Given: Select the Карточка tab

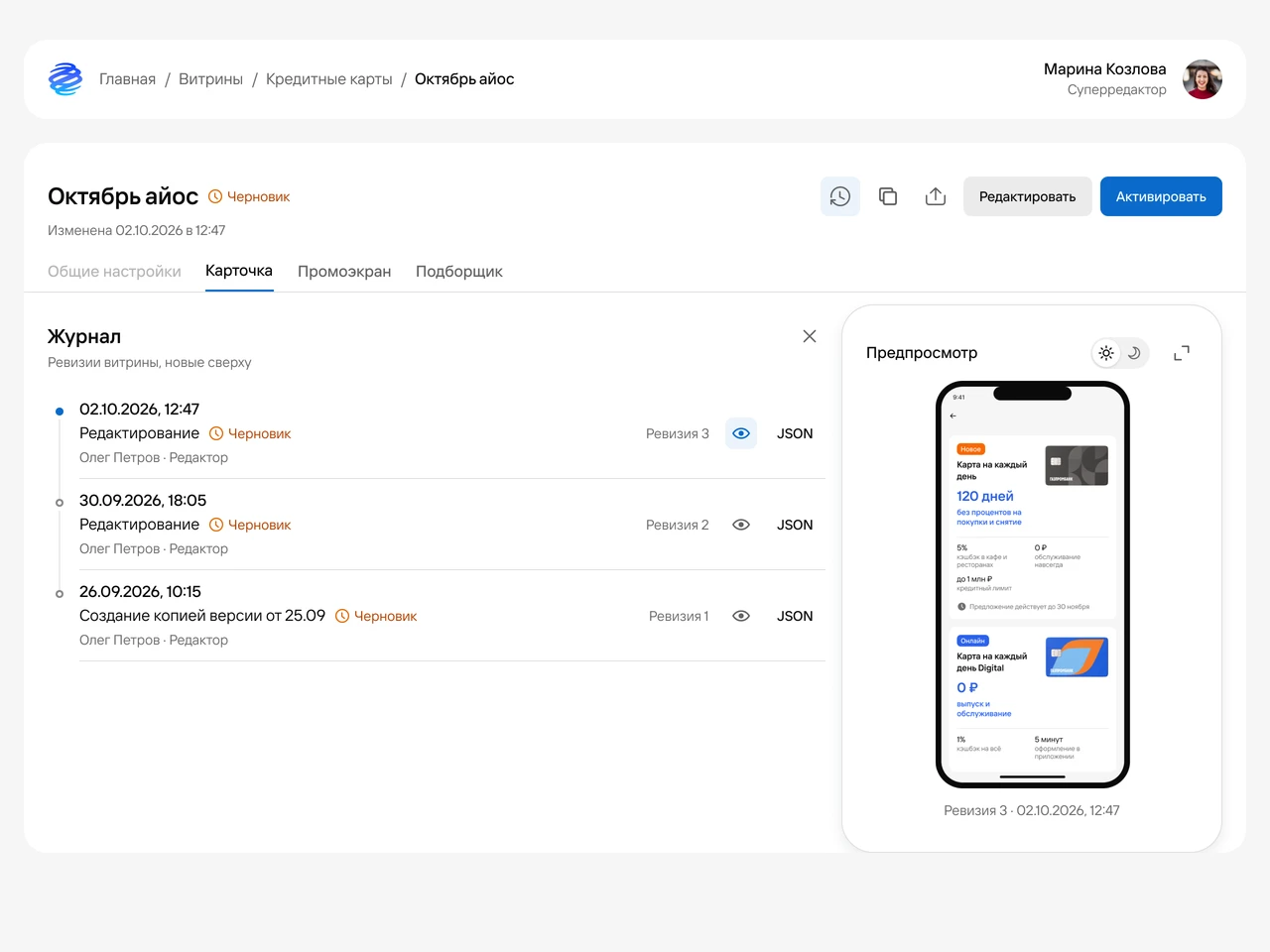Looking at the screenshot, I should (x=239, y=271).
